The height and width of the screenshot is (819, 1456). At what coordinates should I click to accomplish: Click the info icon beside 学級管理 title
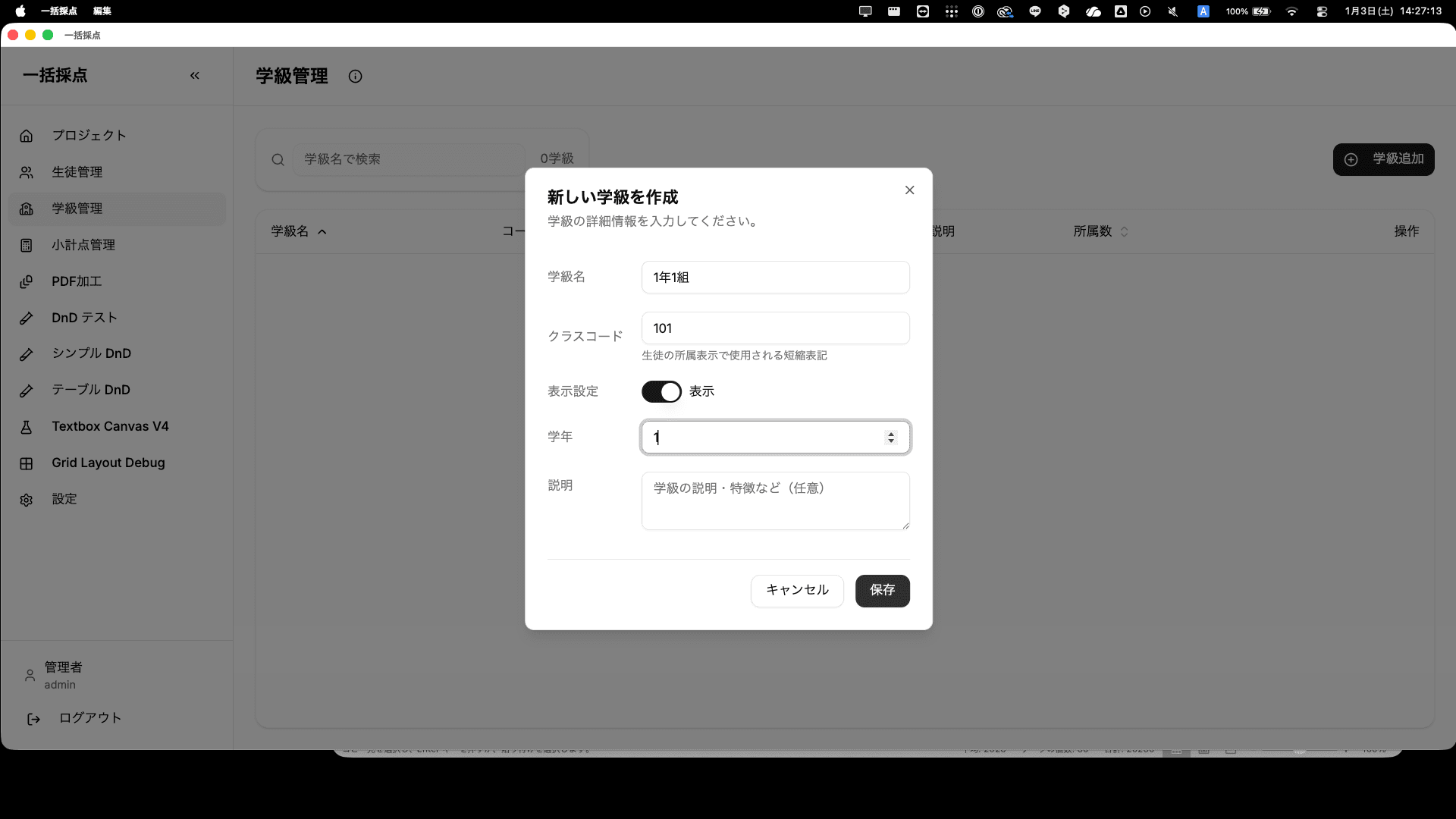[x=354, y=76]
